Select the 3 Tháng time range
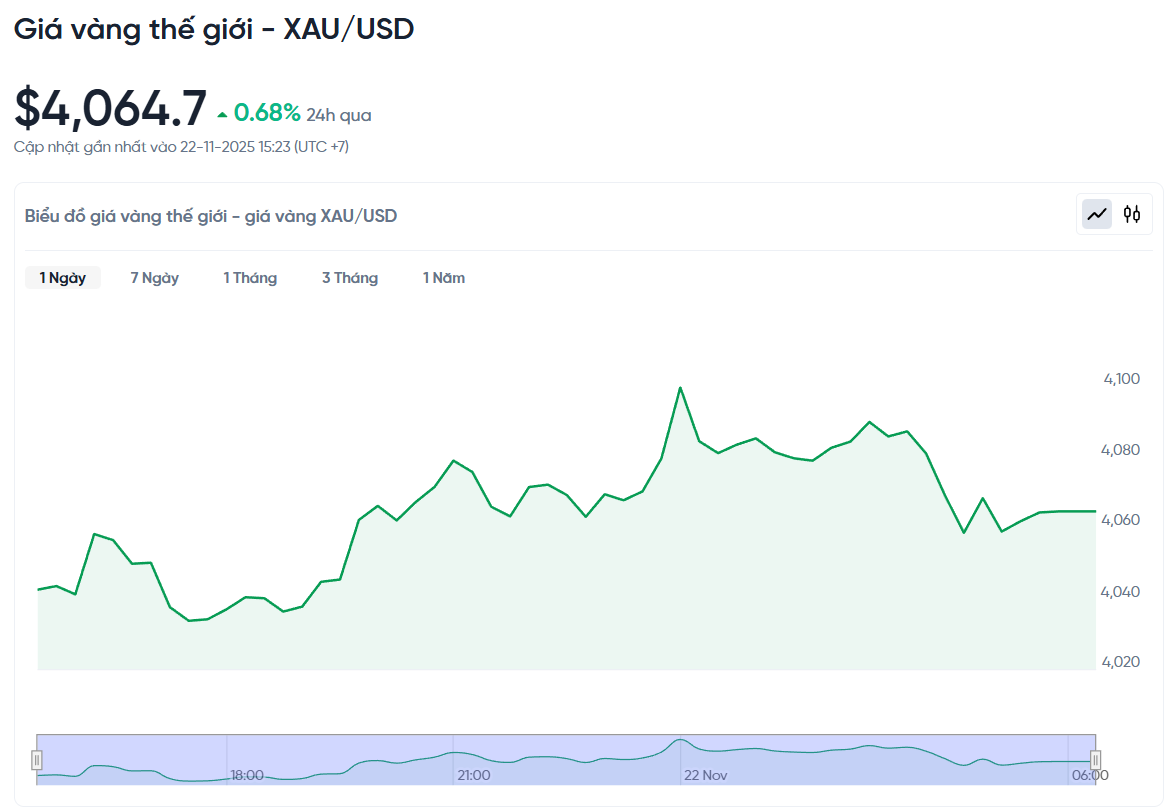 coord(350,277)
